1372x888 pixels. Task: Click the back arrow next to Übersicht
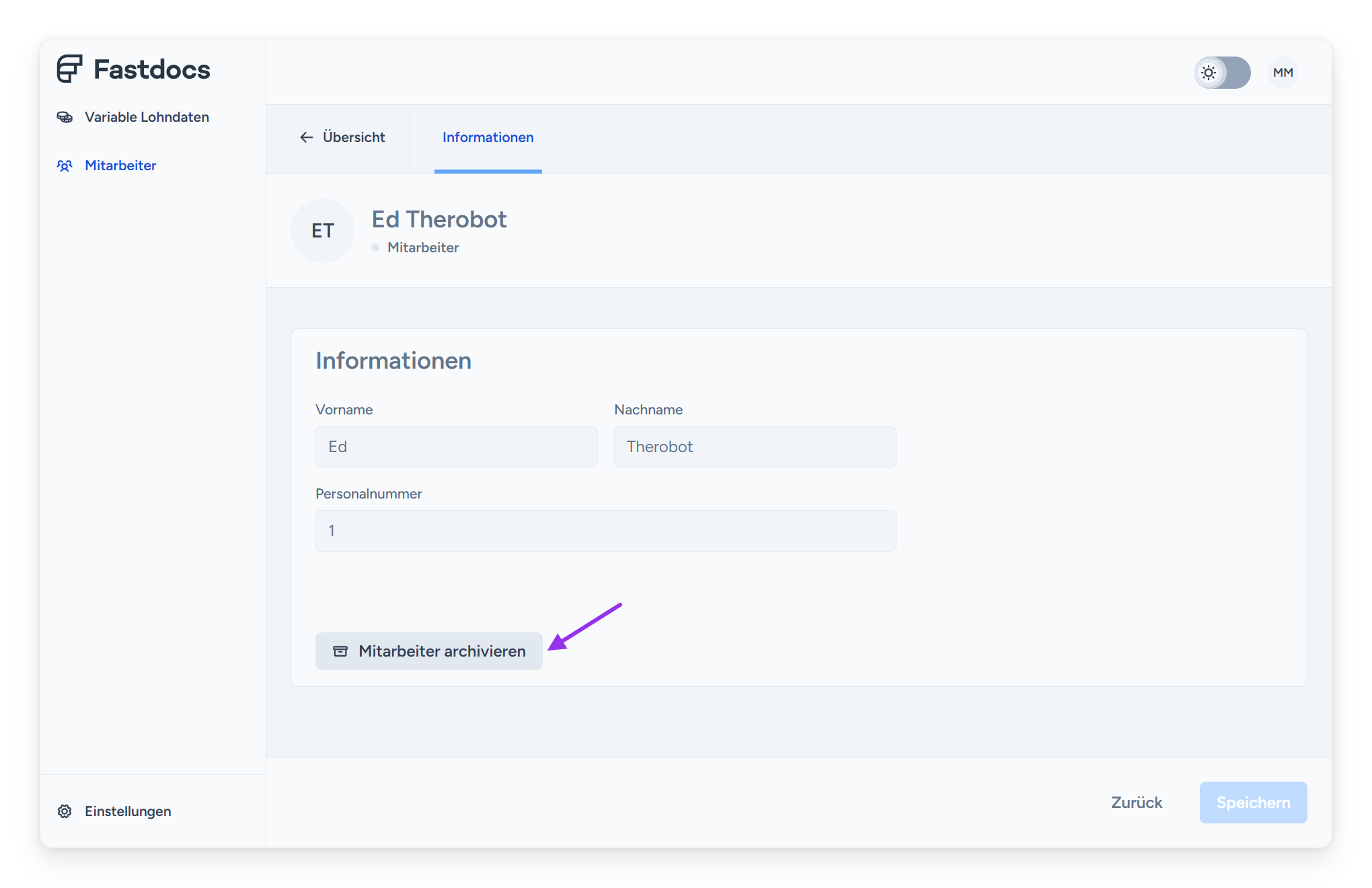pos(307,137)
